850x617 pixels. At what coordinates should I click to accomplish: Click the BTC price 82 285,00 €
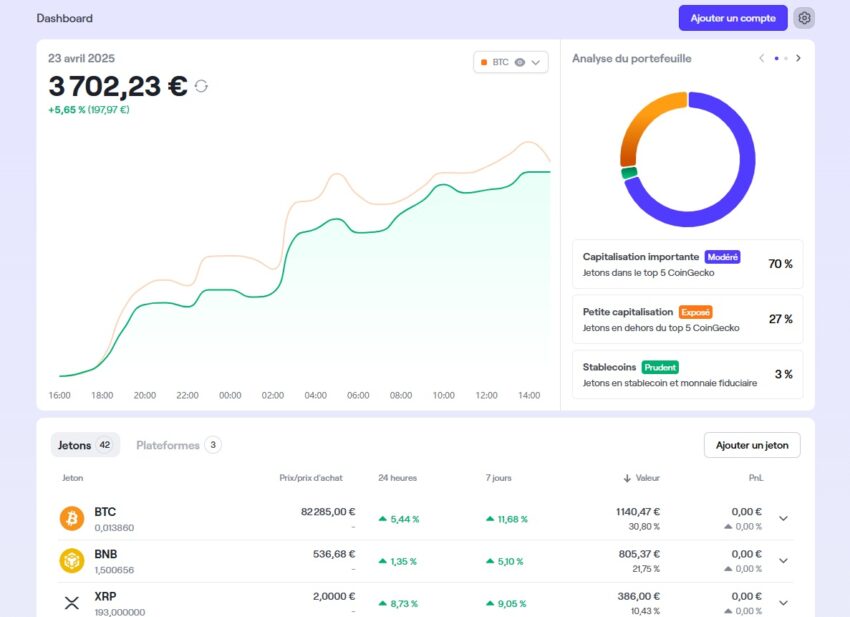pos(328,511)
